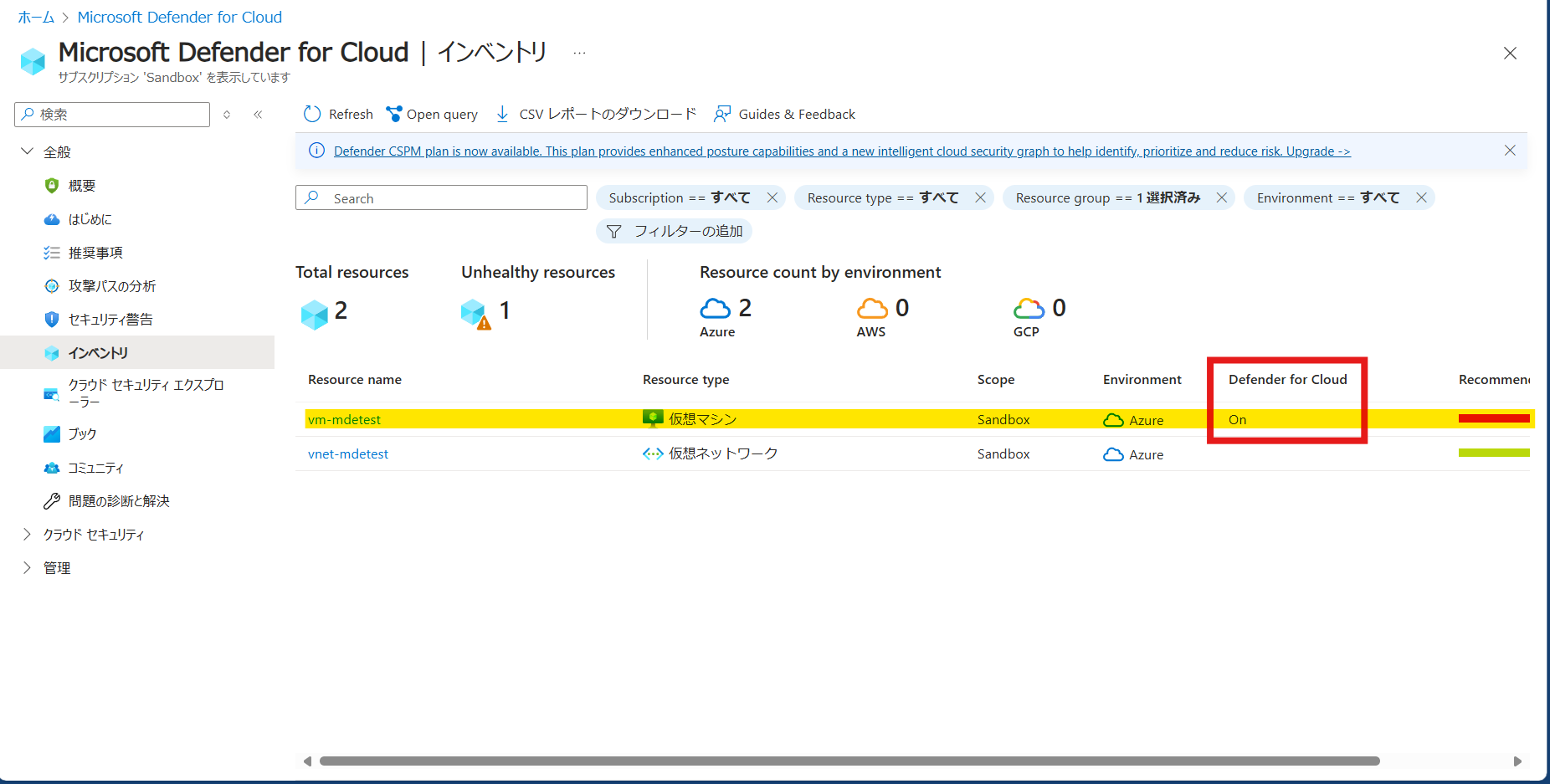This screenshot has width=1550, height=784.
Task: Remove the Resource group filter
Action: [x=1221, y=197]
